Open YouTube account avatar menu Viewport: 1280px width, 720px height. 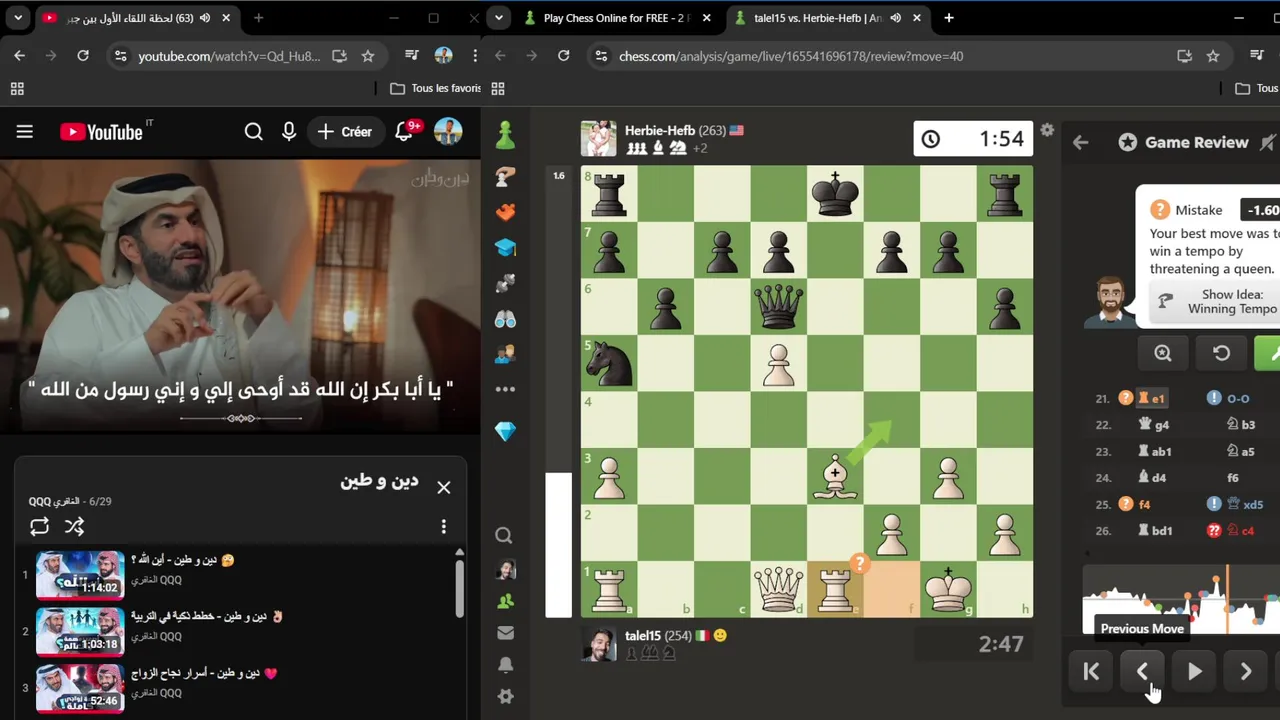(448, 132)
